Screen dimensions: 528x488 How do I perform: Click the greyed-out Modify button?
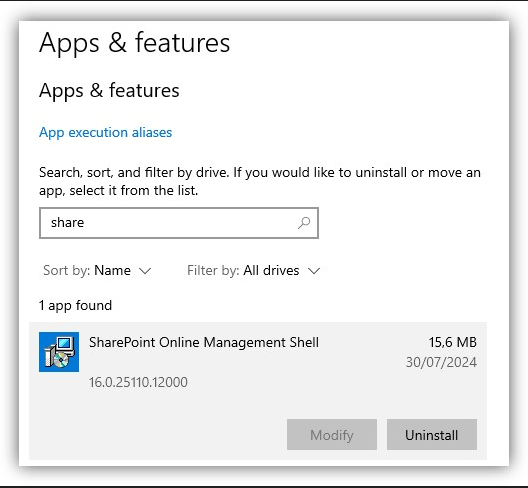point(332,435)
